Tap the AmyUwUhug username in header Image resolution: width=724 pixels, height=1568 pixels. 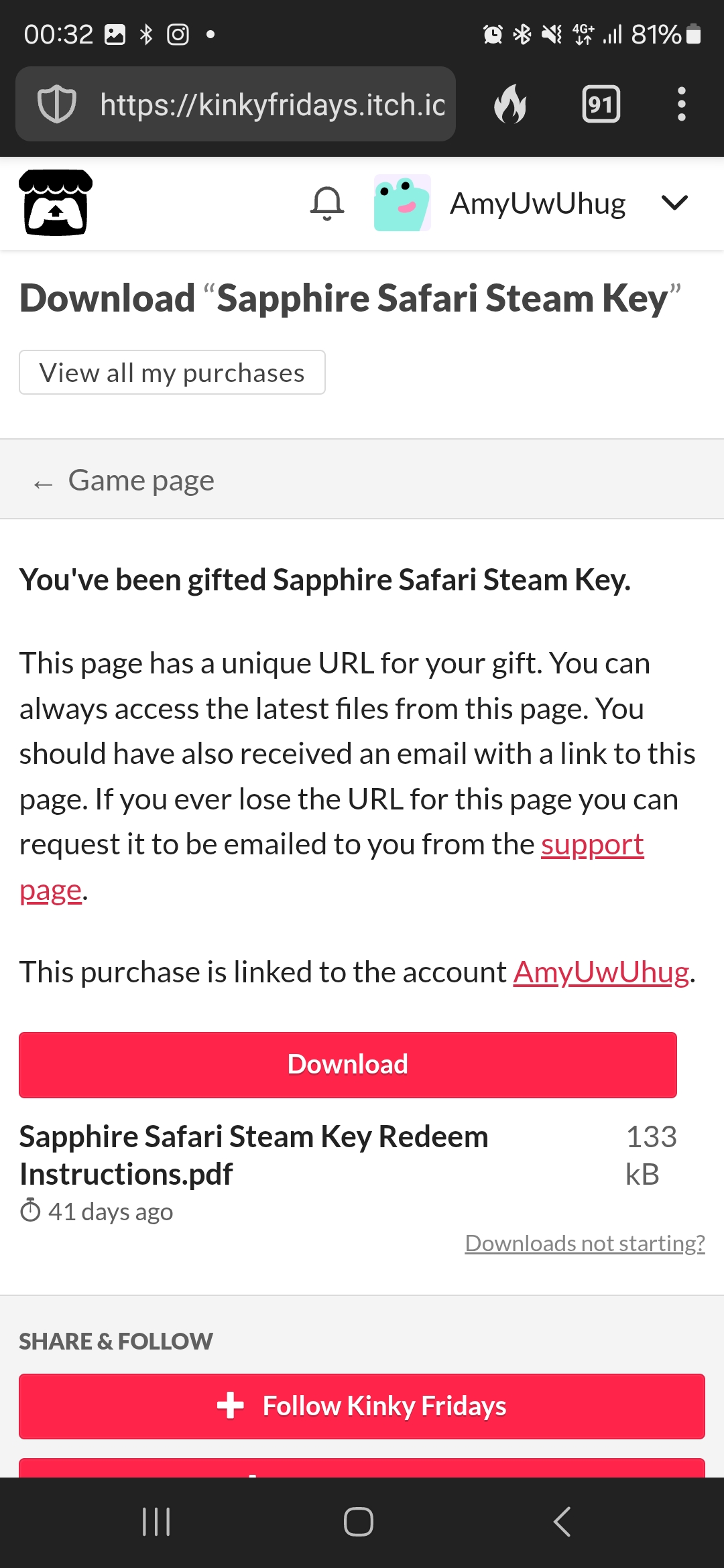538,203
